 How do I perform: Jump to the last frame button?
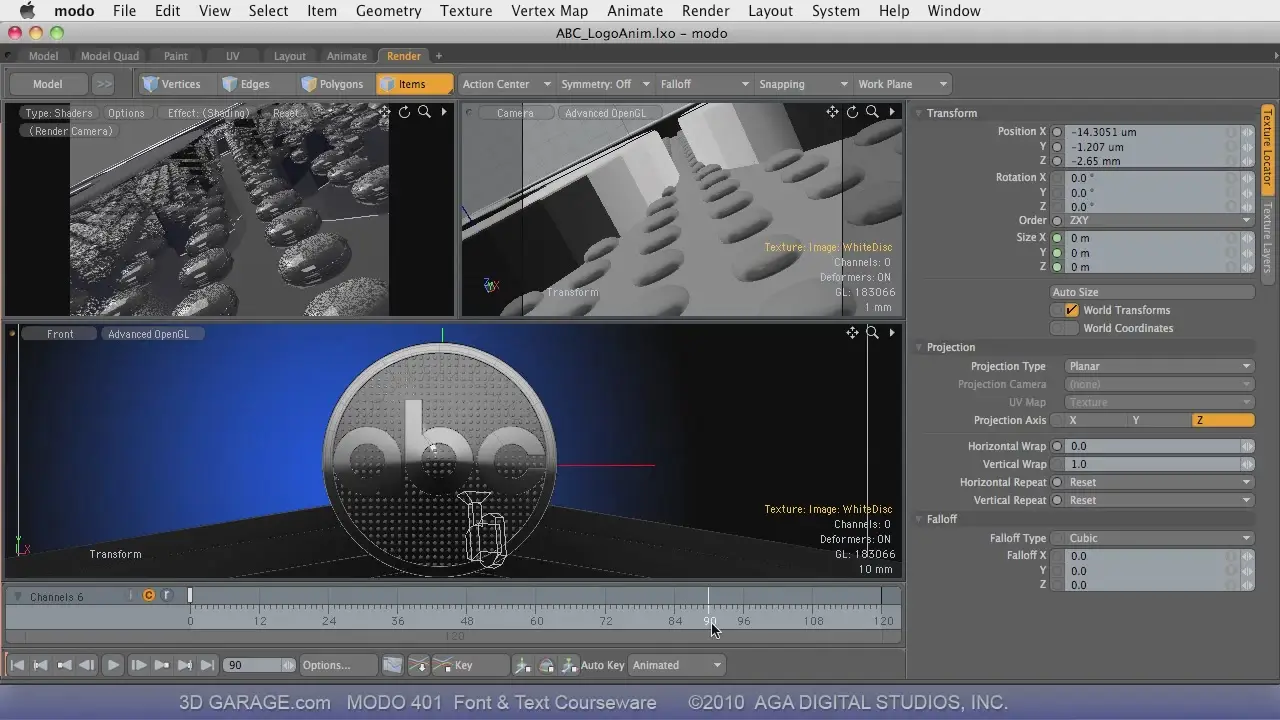click(x=207, y=665)
